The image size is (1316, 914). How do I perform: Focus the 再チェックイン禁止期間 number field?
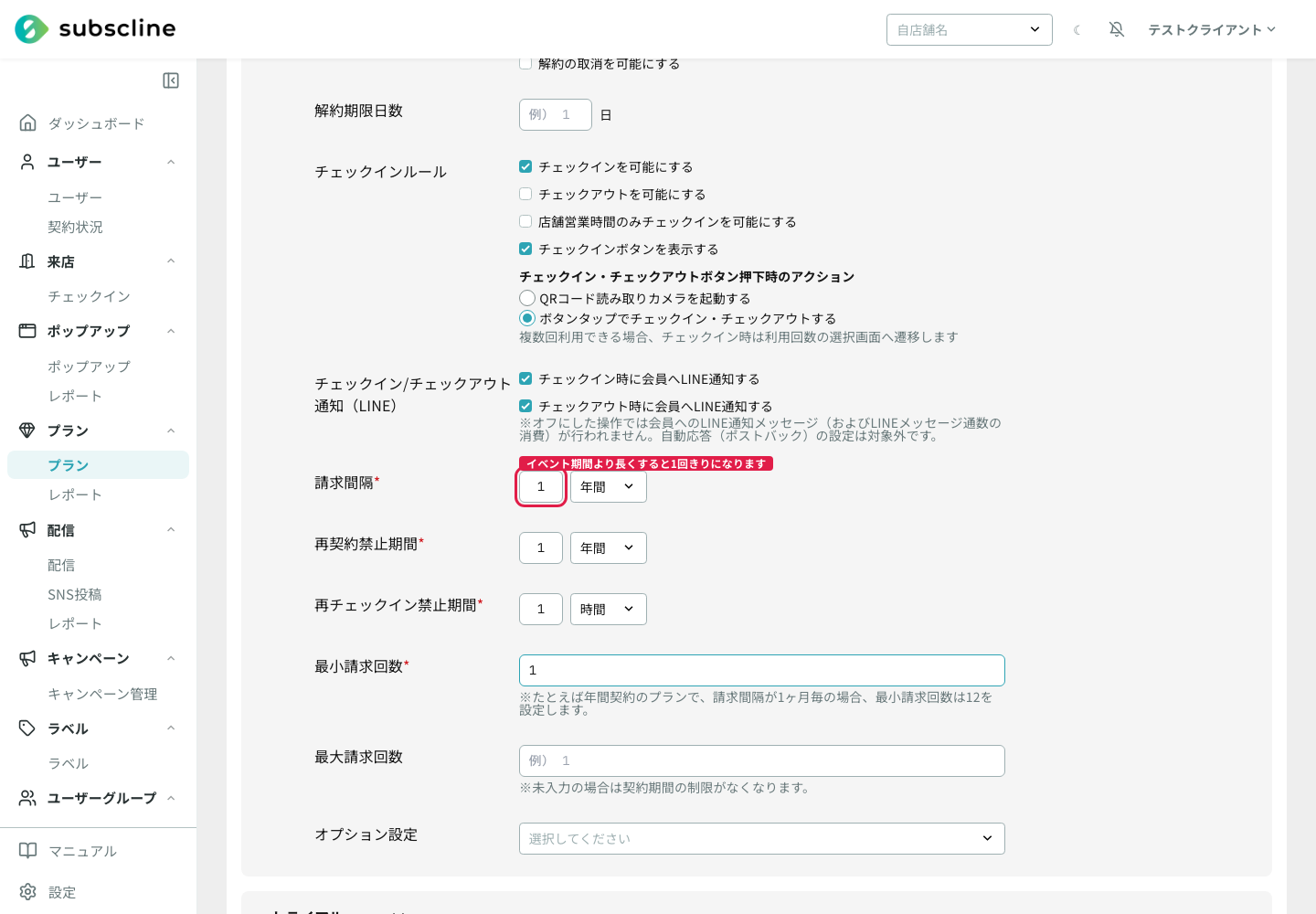[541, 610]
